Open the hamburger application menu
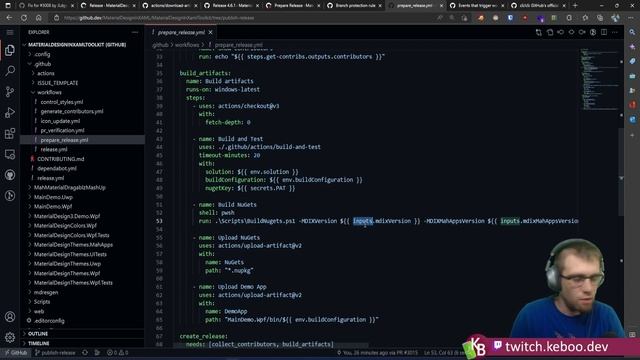 click(10, 32)
